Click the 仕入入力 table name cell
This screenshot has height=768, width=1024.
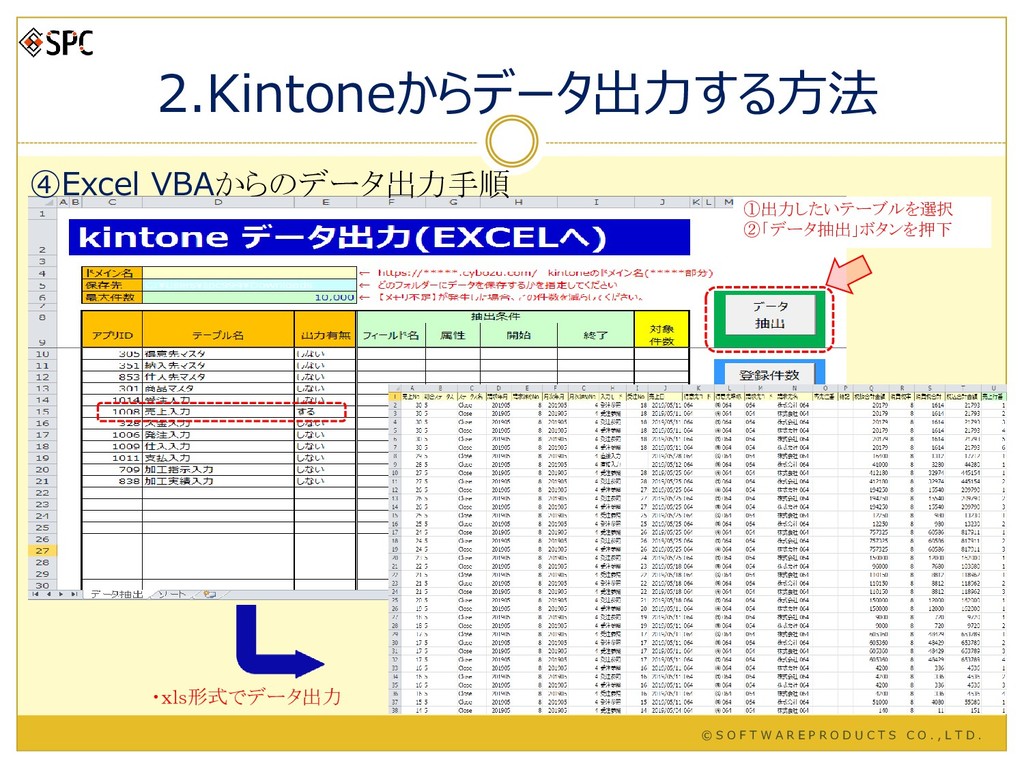218,446
